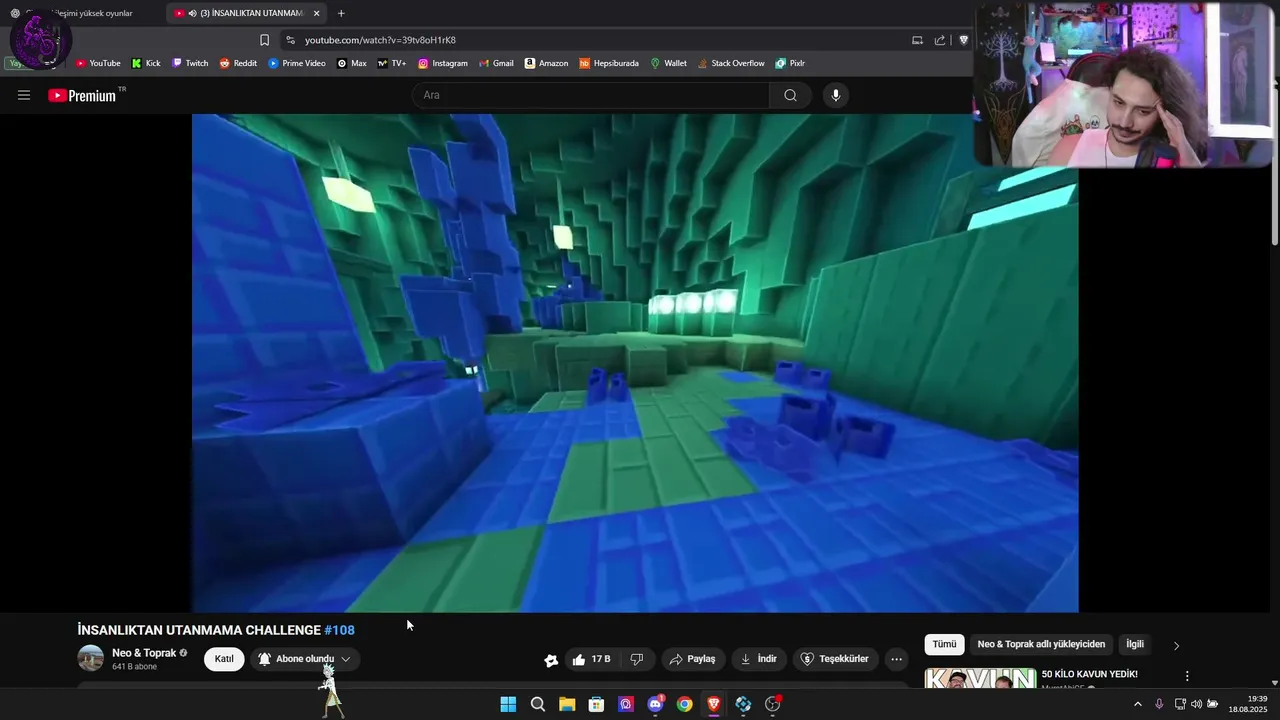
Task: Open Microsoft Store from taskbar
Action: 596,704
